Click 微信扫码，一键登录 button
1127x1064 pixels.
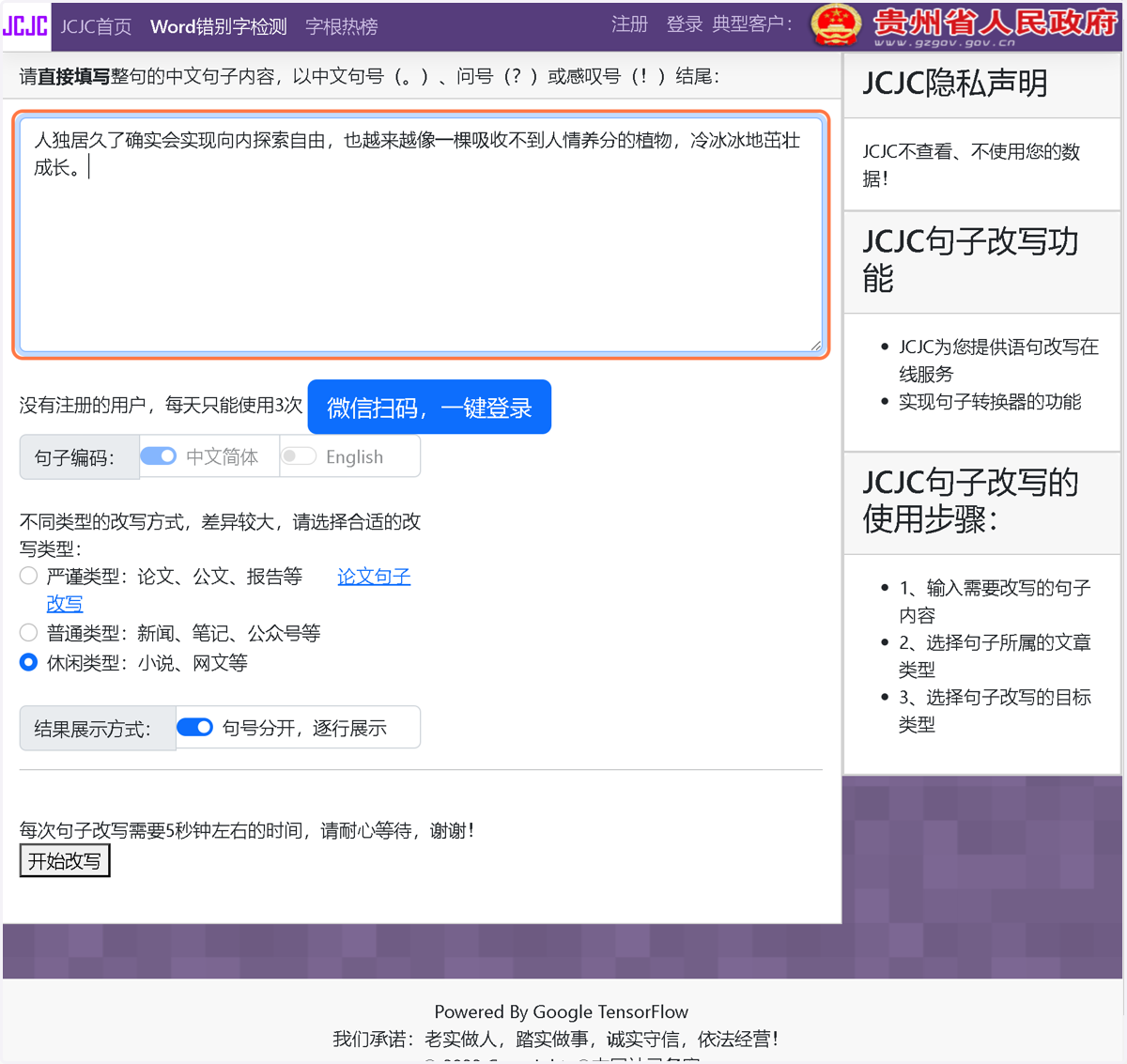pyautogui.click(x=429, y=407)
